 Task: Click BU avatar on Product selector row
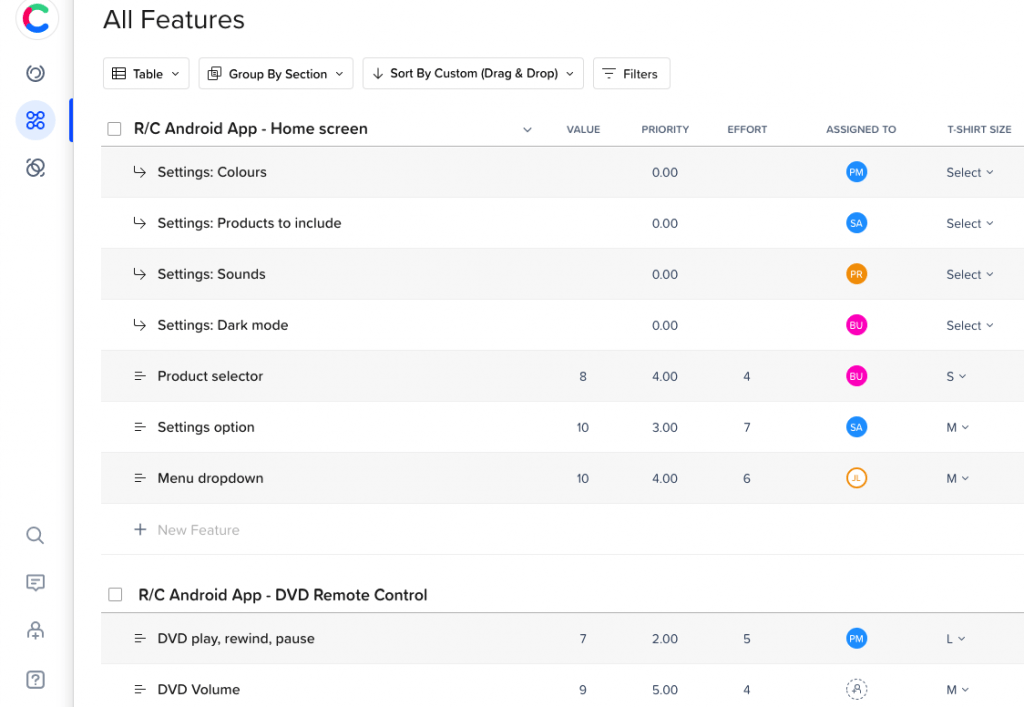pyautogui.click(x=856, y=376)
